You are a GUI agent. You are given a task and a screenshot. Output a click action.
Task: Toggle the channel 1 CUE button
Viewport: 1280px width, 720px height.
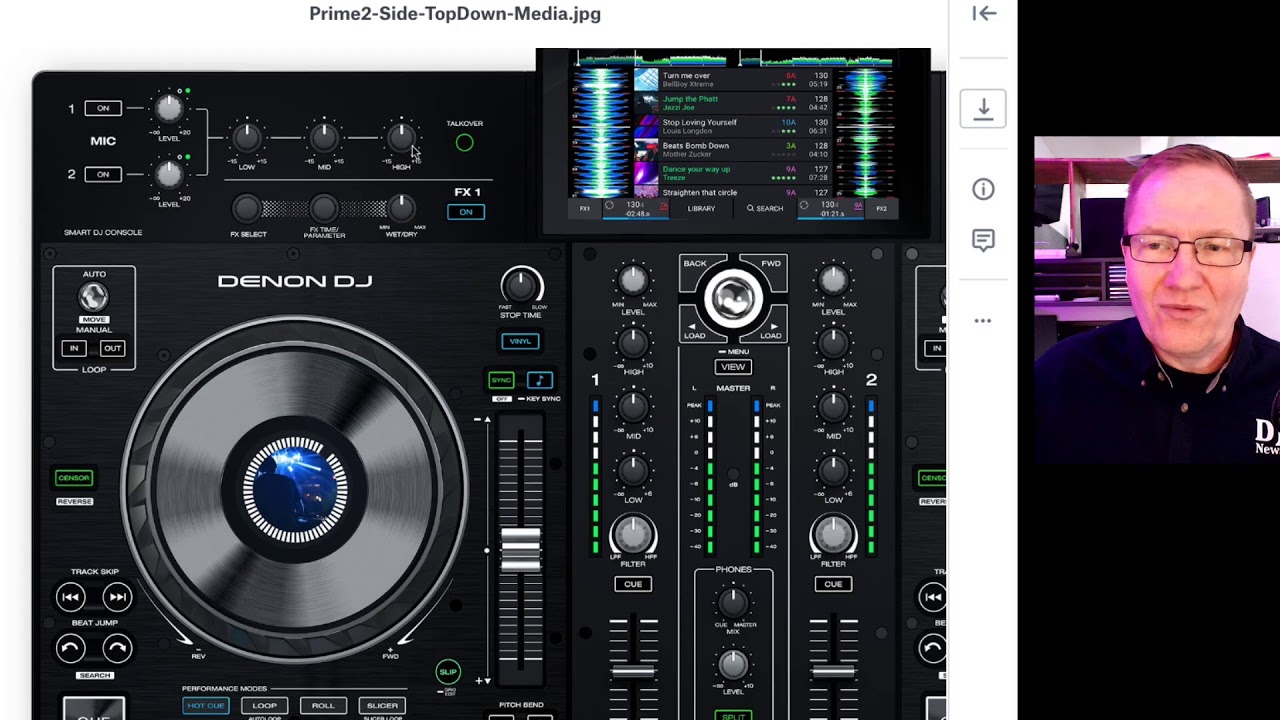pos(633,584)
